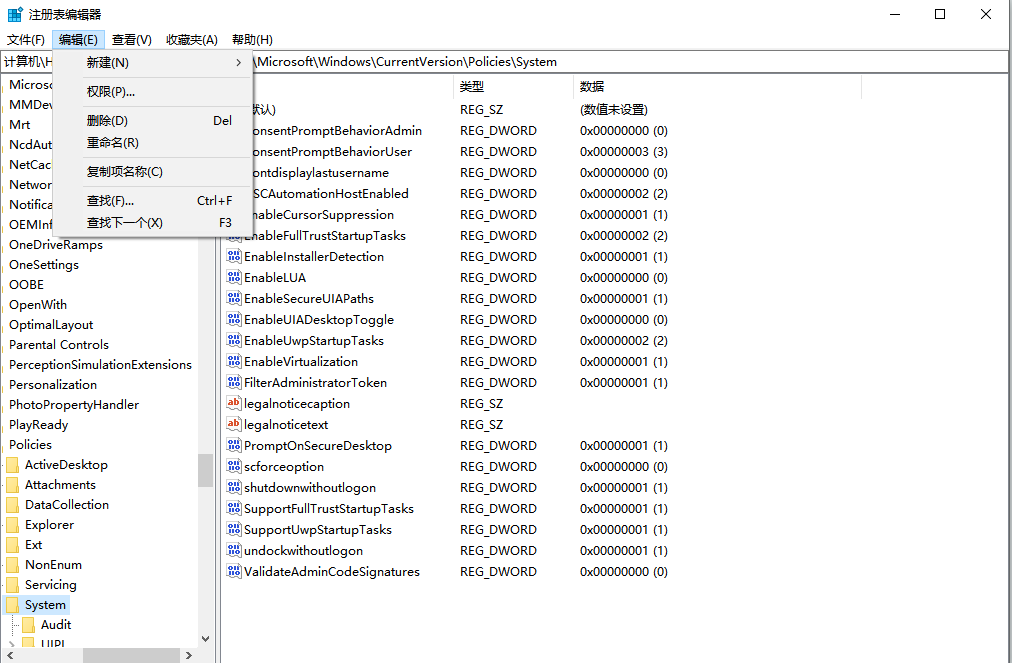Viewport: 1012px width, 663px height.
Task: Click the Explorer folder icon
Action: 13,525
